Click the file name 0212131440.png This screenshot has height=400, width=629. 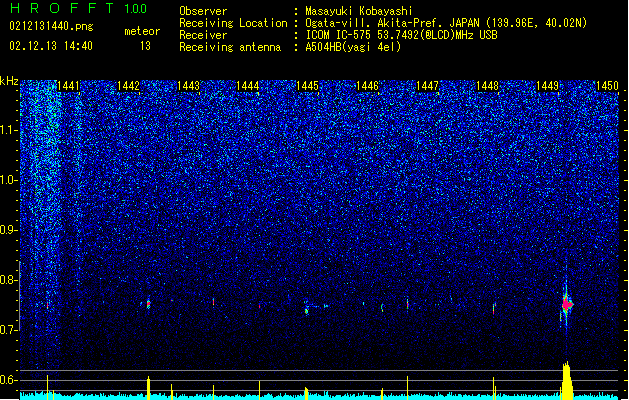click(51, 26)
